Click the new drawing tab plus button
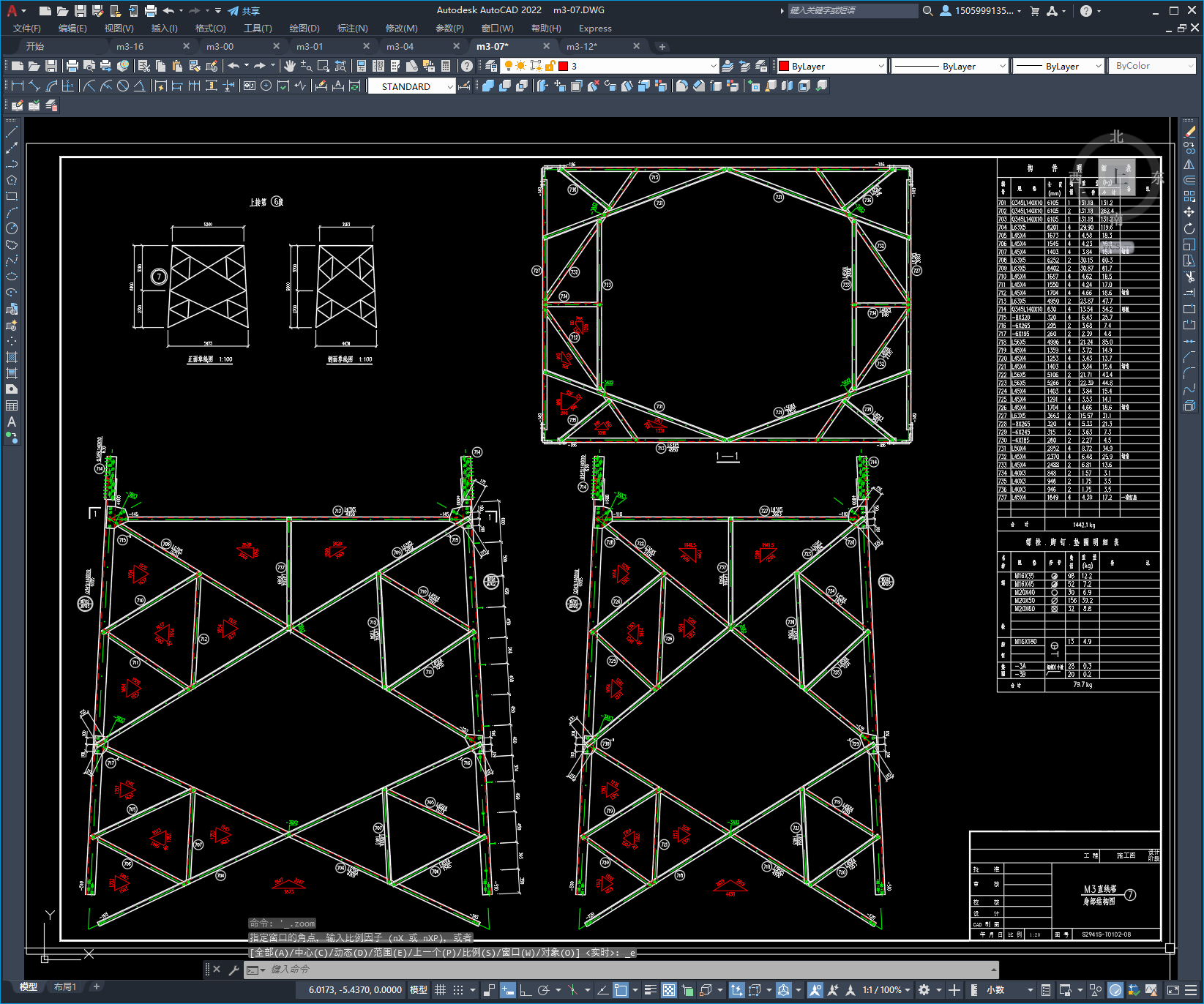The width and height of the screenshot is (1204, 1004). [x=662, y=47]
